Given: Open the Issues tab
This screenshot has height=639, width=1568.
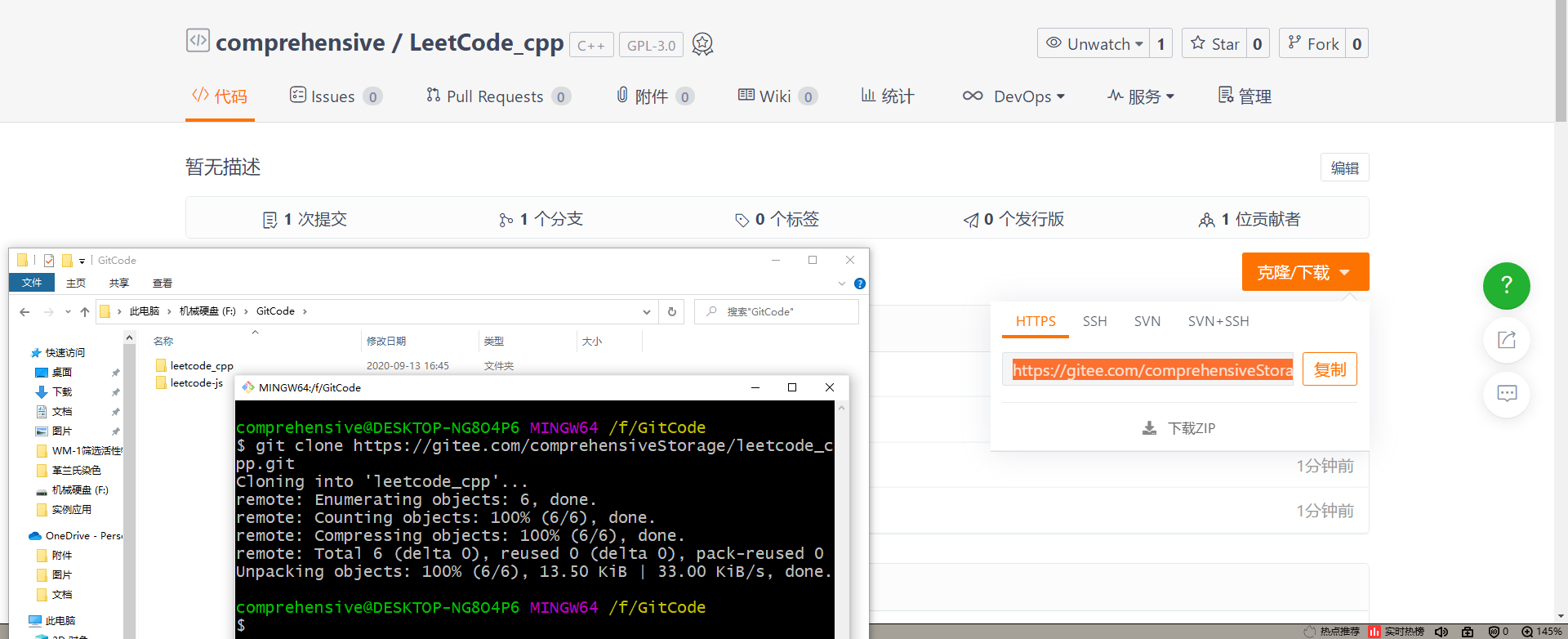Looking at the screenshot, I should click(336, 96).
